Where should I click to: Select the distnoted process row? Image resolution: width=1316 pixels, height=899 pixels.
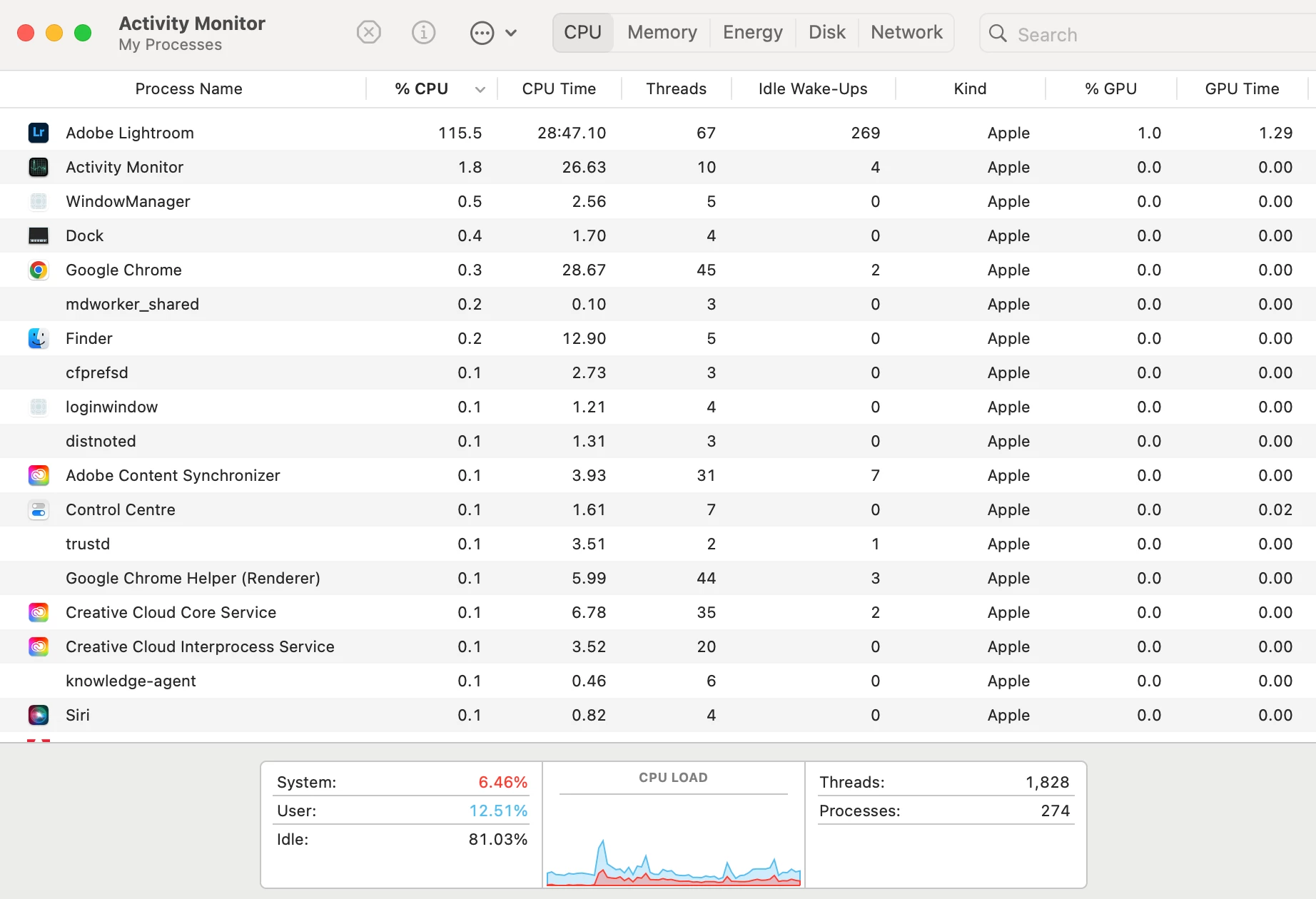point(658,441)
